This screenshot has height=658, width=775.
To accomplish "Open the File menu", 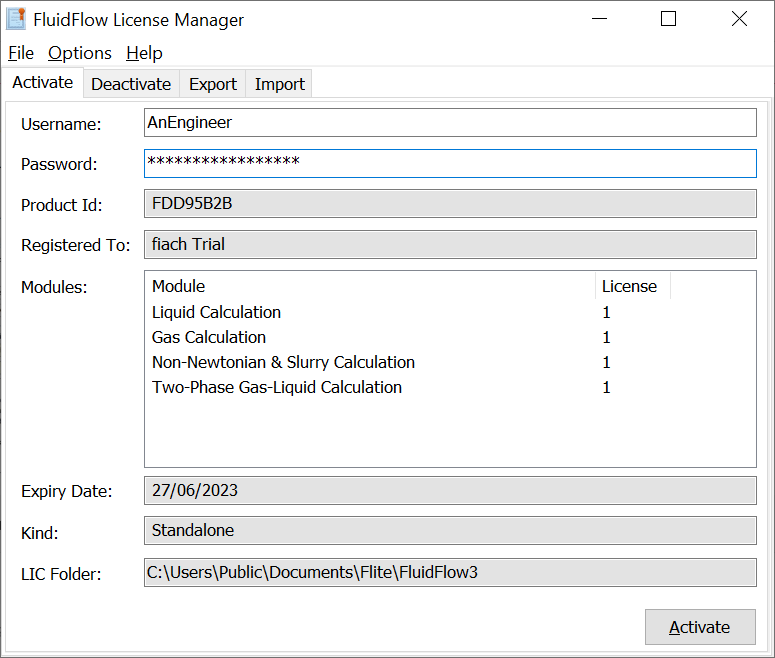I will tap(21, 53).
